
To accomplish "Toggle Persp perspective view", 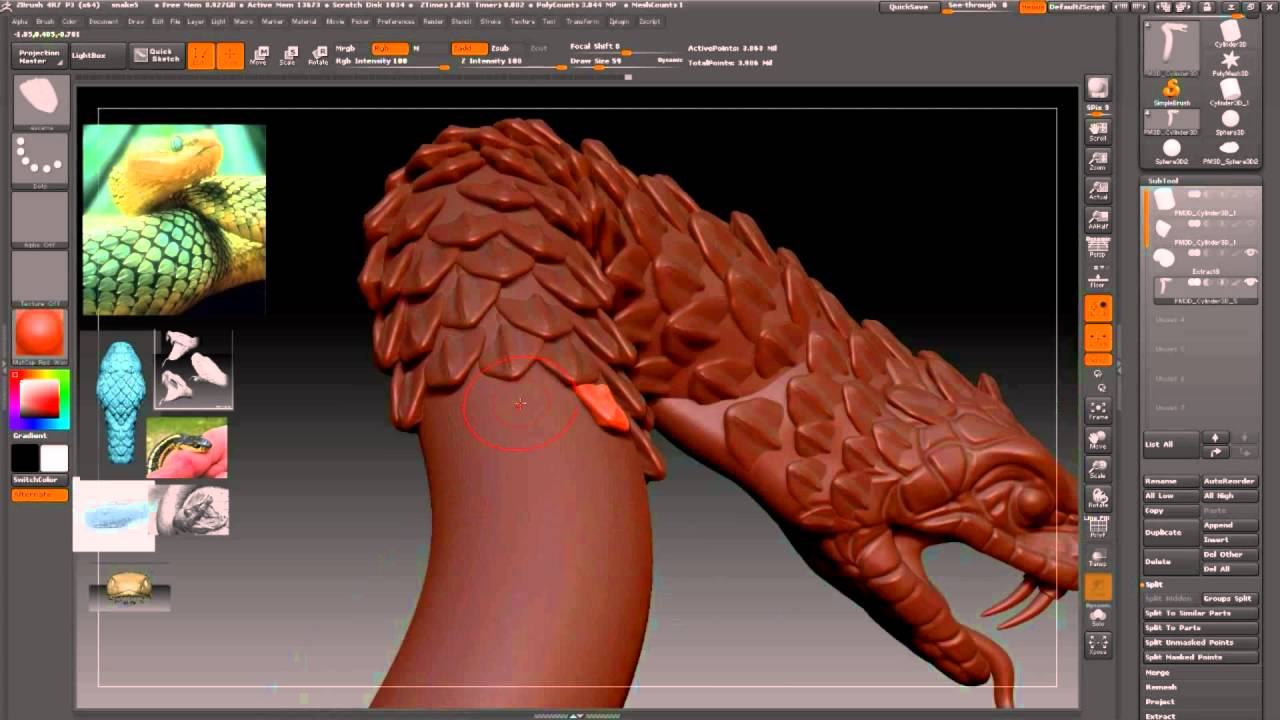I will point(1098,248).
